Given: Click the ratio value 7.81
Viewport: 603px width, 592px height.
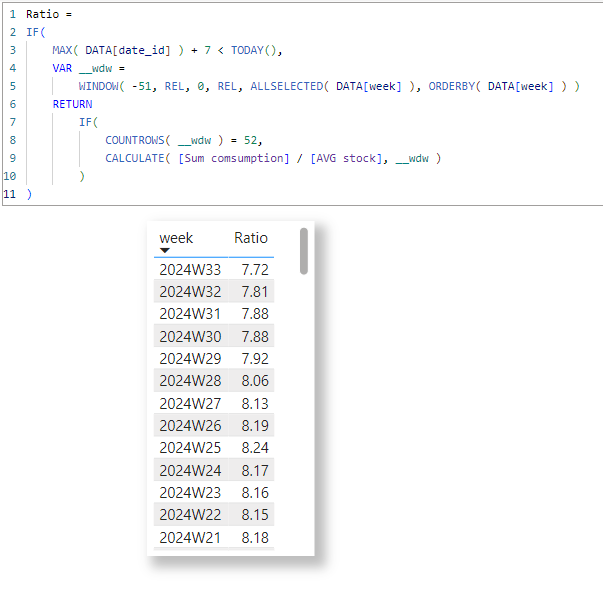Looking at the screenshot, I should (x=255, y=292).
